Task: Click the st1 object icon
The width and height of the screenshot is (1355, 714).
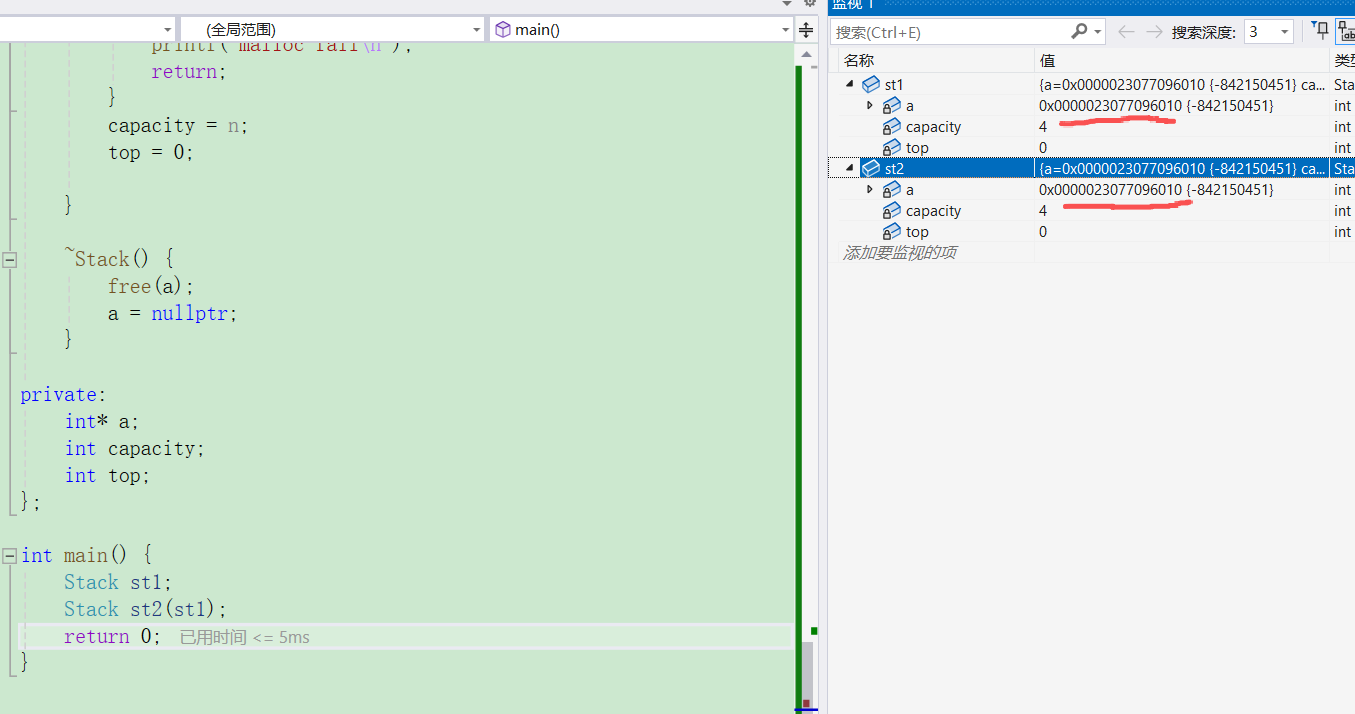Action: [x=871, y=85]
